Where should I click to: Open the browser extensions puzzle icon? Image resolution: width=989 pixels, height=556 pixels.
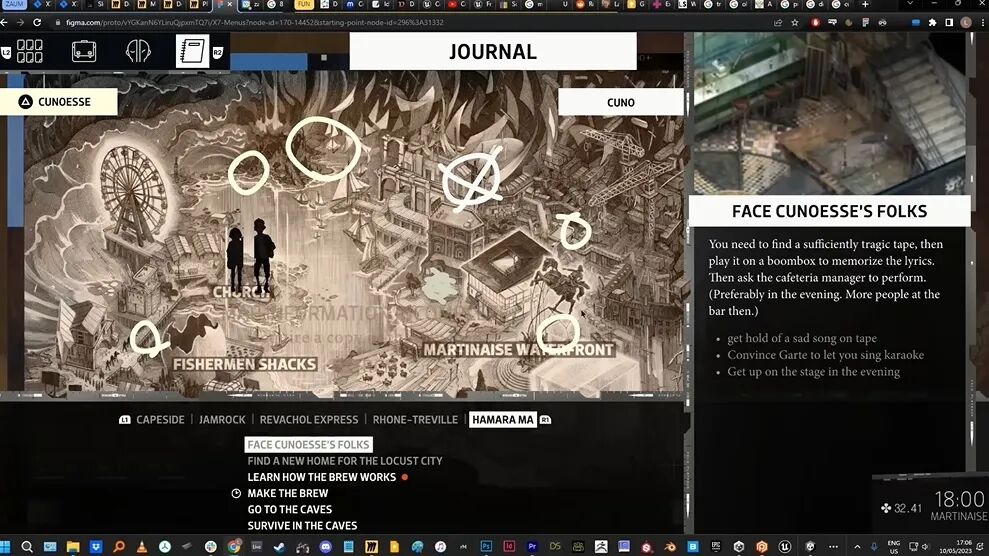coord(932,23)
